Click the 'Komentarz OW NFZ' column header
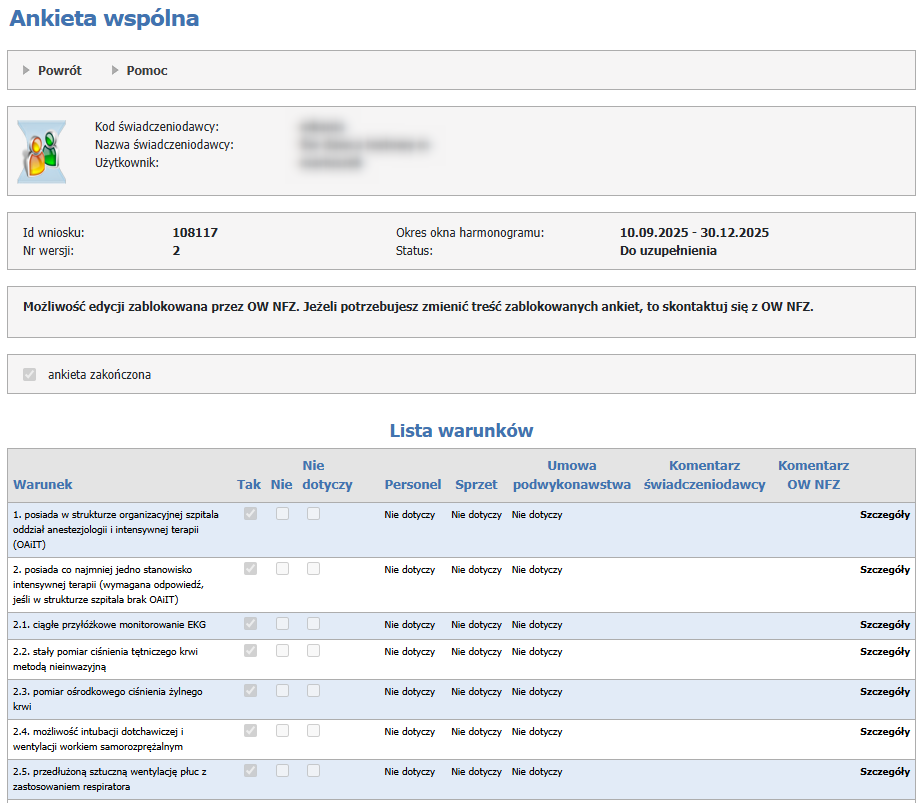 (x=813, y=475)
